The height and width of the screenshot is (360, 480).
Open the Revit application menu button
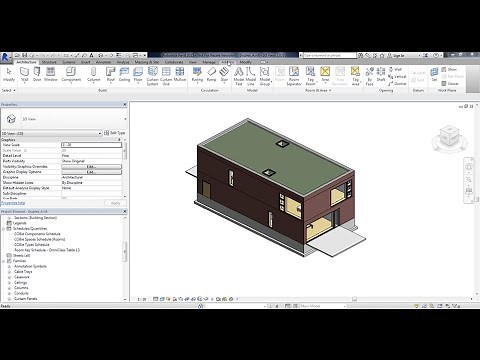tap(6, 57)
